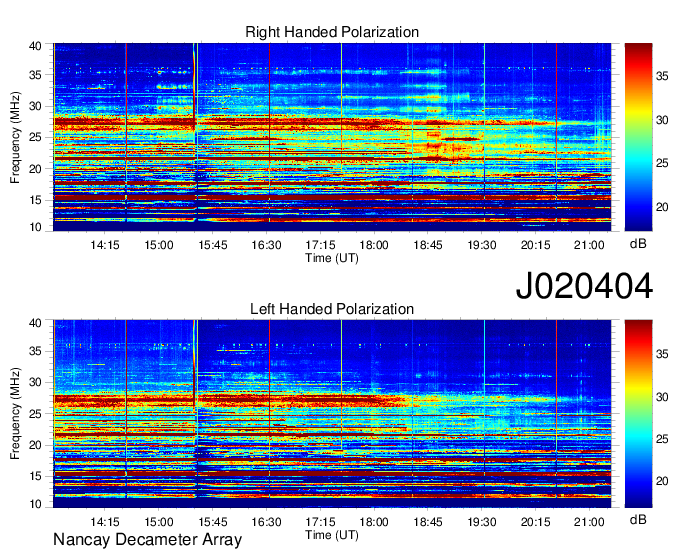
Task: Click the "dB" label under the lower colorbar
Action: (638, 520)
